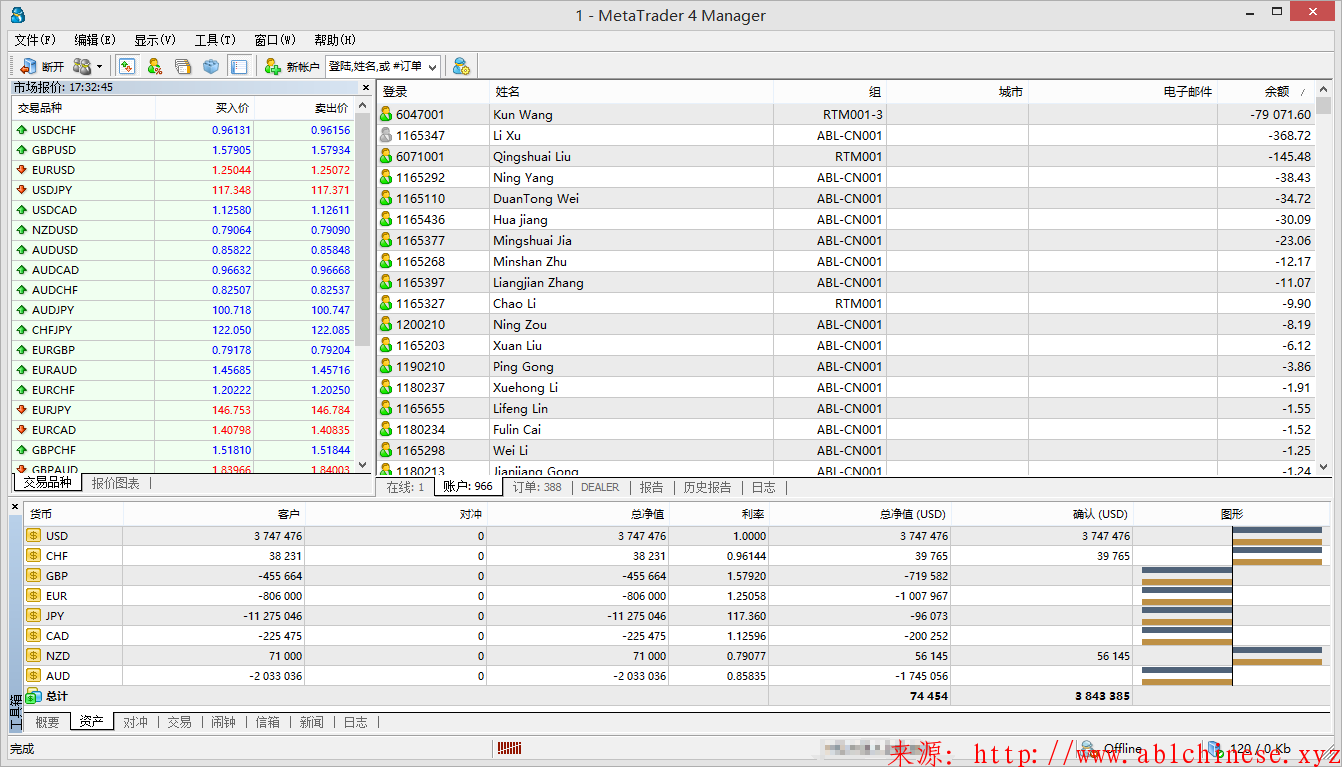Click the CAD currency coin icon

[x=33, y=636]
